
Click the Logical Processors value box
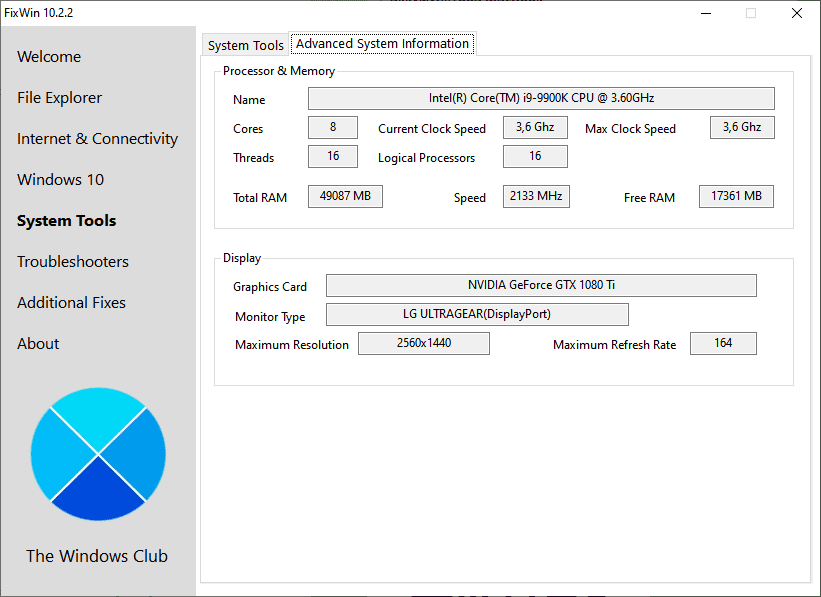tap(535, 156)
